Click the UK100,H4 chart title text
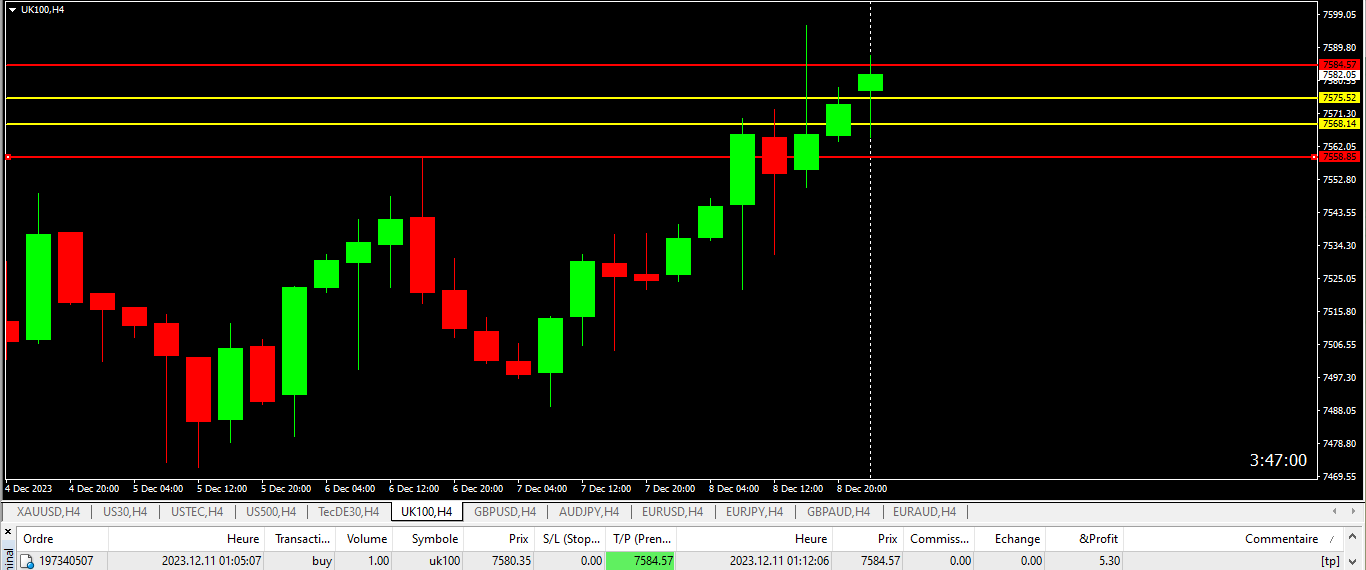The image size is (1366, 570). (43, 9)
